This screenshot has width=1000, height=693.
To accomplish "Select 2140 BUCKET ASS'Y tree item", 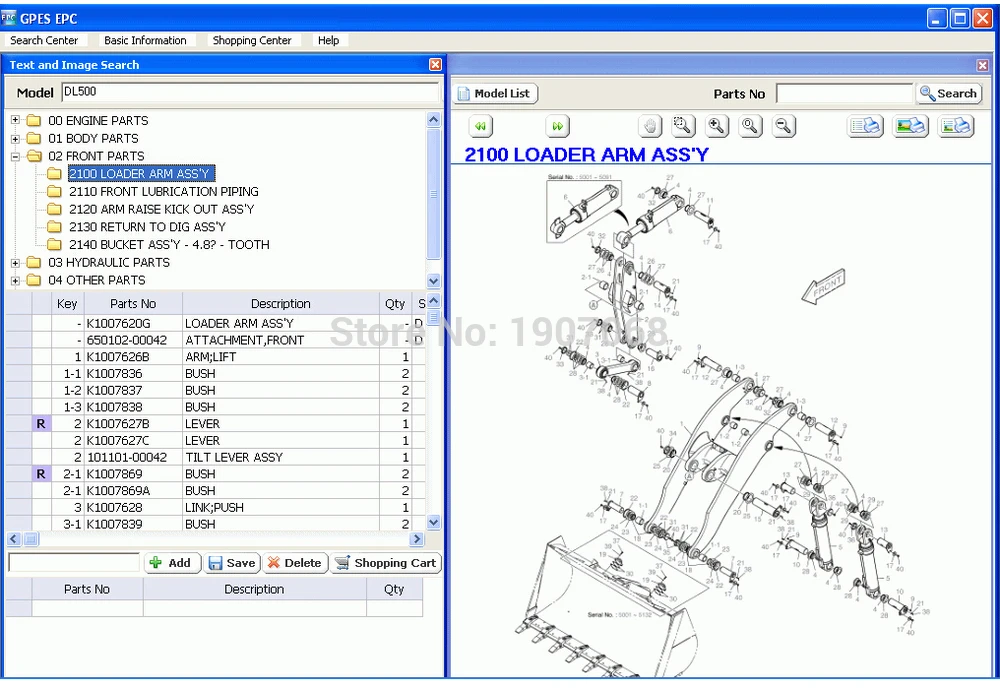I will [x=169, y=245].
